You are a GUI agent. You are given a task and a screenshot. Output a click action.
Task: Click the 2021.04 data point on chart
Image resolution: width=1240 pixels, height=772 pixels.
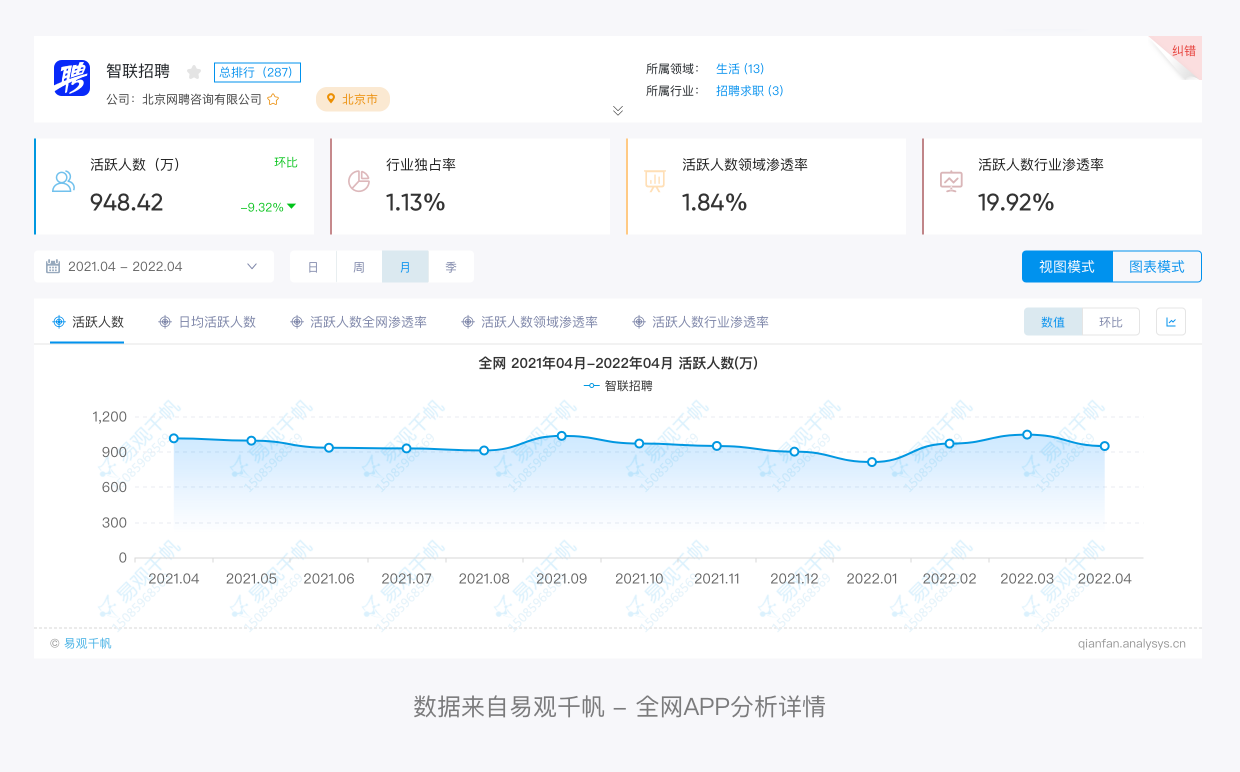(x=174, y=438)
